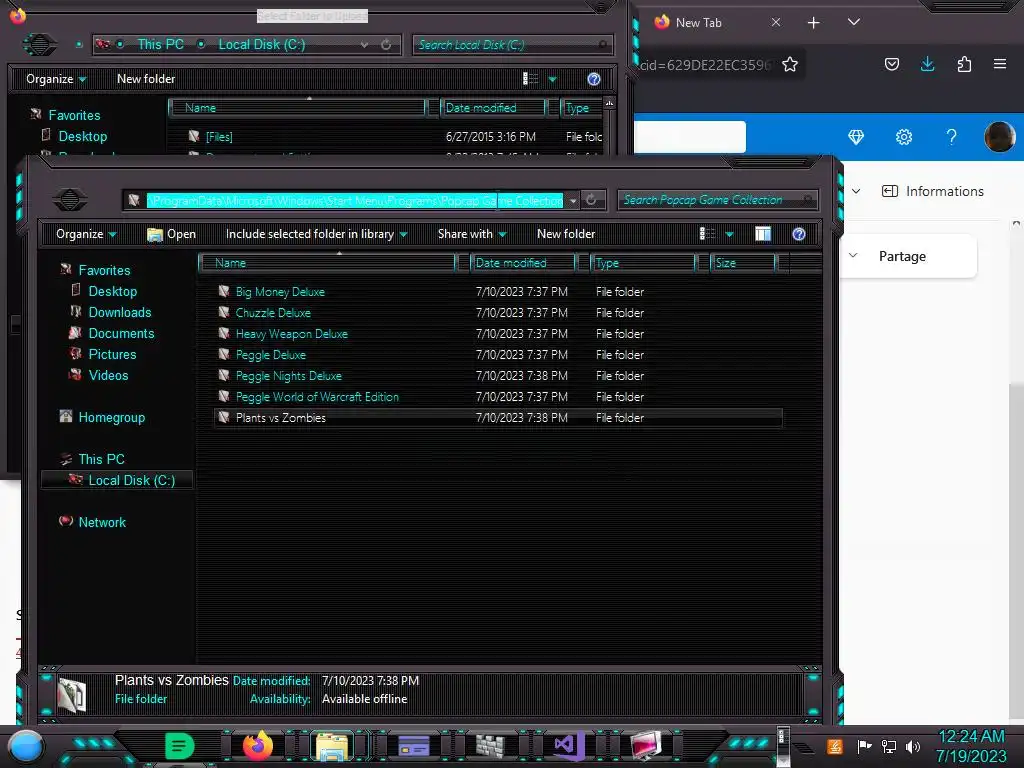This screenshot has height=768, width=1024.
Task: Open Downloads in the front window sidebar
Action: click(120, 312)
